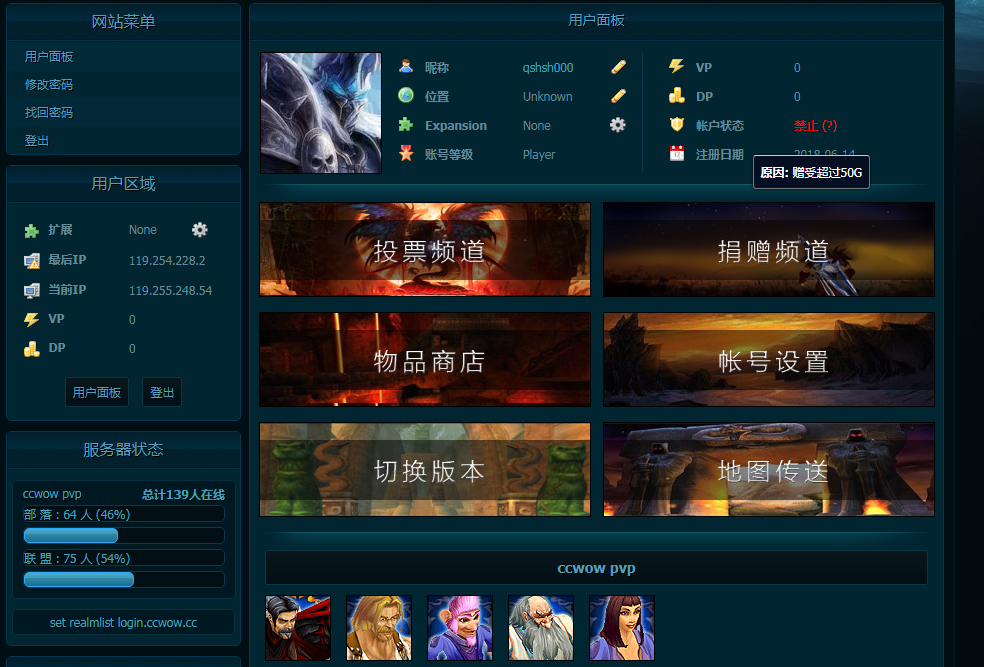Click the gear icon next to 扩展 None
984x667 pixels.
pyautogui.click(x=199, y=230)
